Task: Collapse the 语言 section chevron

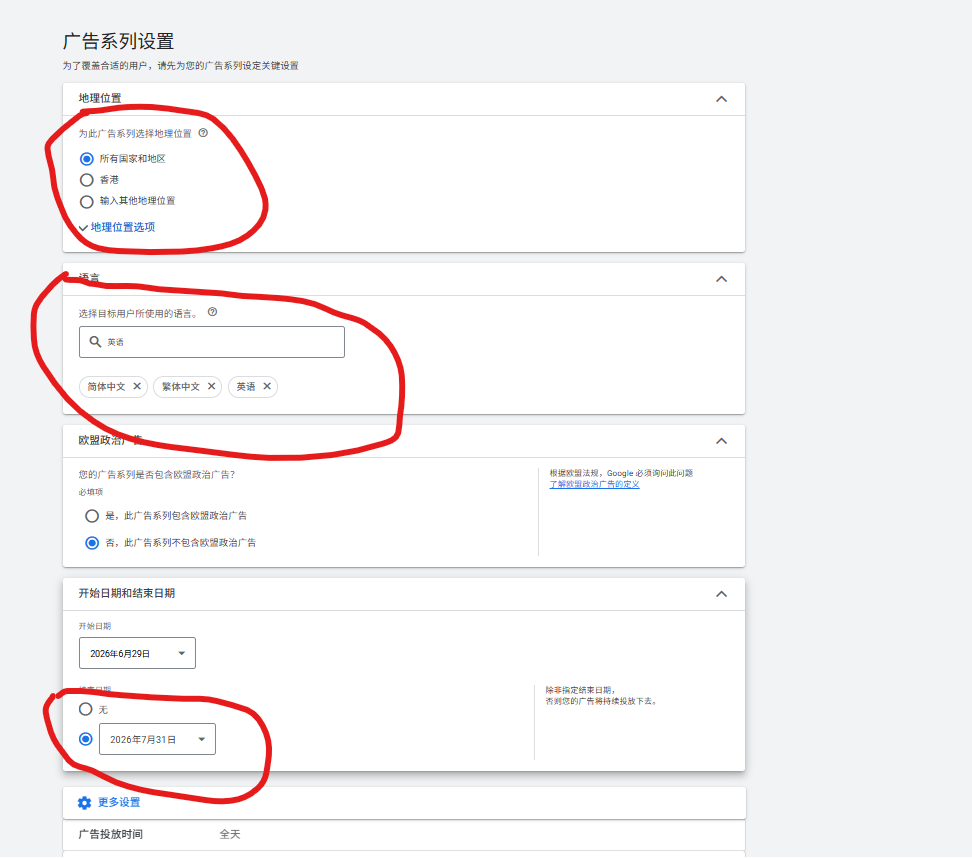Action: pos(722,279)
